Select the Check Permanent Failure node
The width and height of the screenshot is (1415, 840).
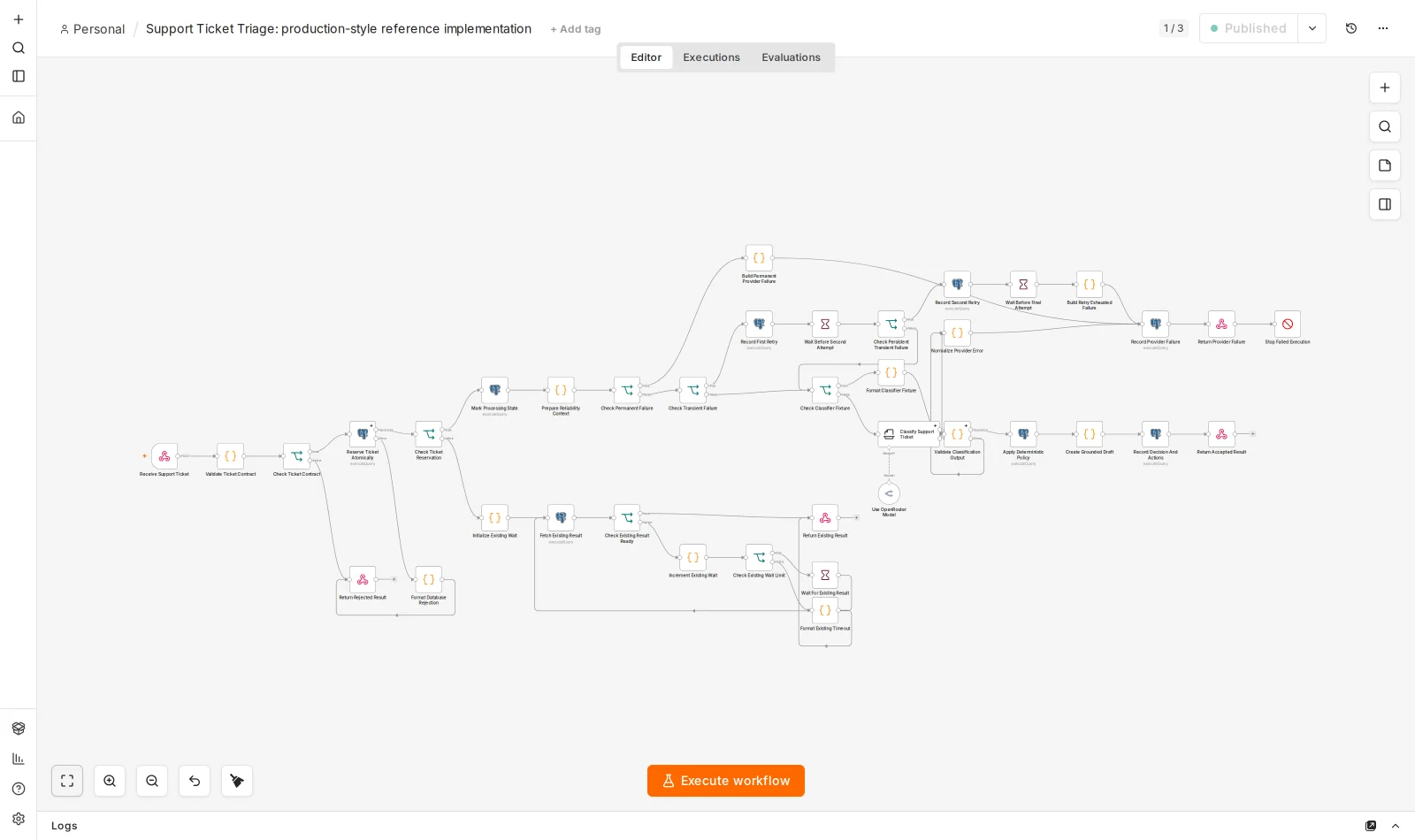click(x=627, y=390)
